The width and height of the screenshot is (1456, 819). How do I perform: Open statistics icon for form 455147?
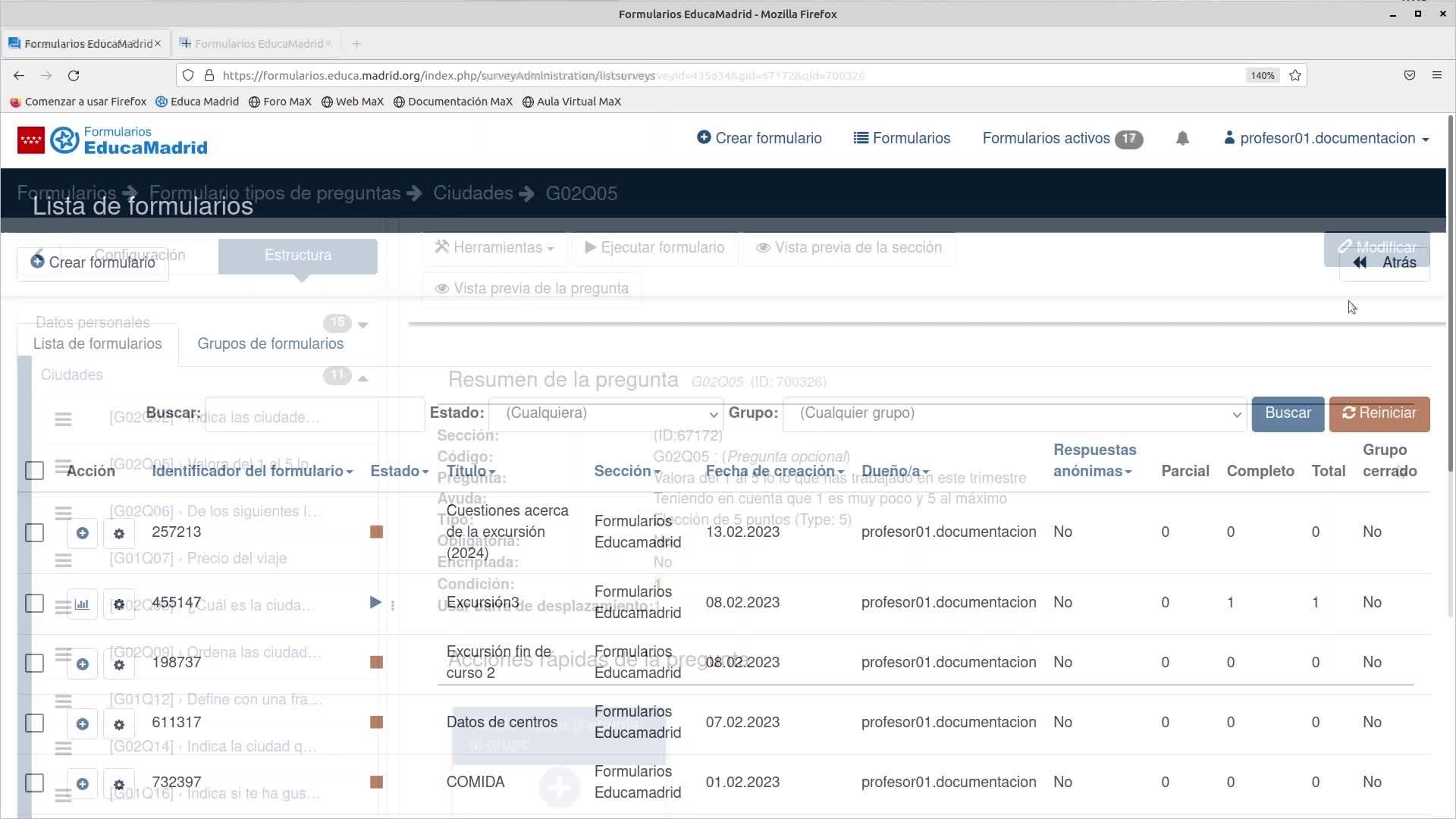(x=82, y=604)
